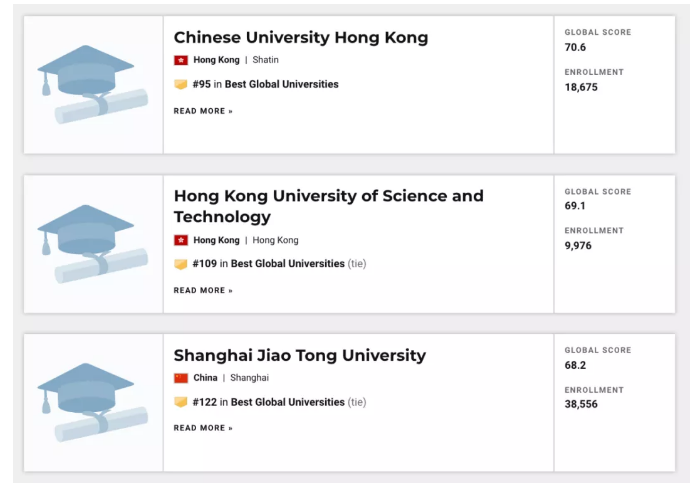This screenshot has width=696, height=488.
Task: Open the Chinese University Hong Kong title link
Action: point(300,38)
